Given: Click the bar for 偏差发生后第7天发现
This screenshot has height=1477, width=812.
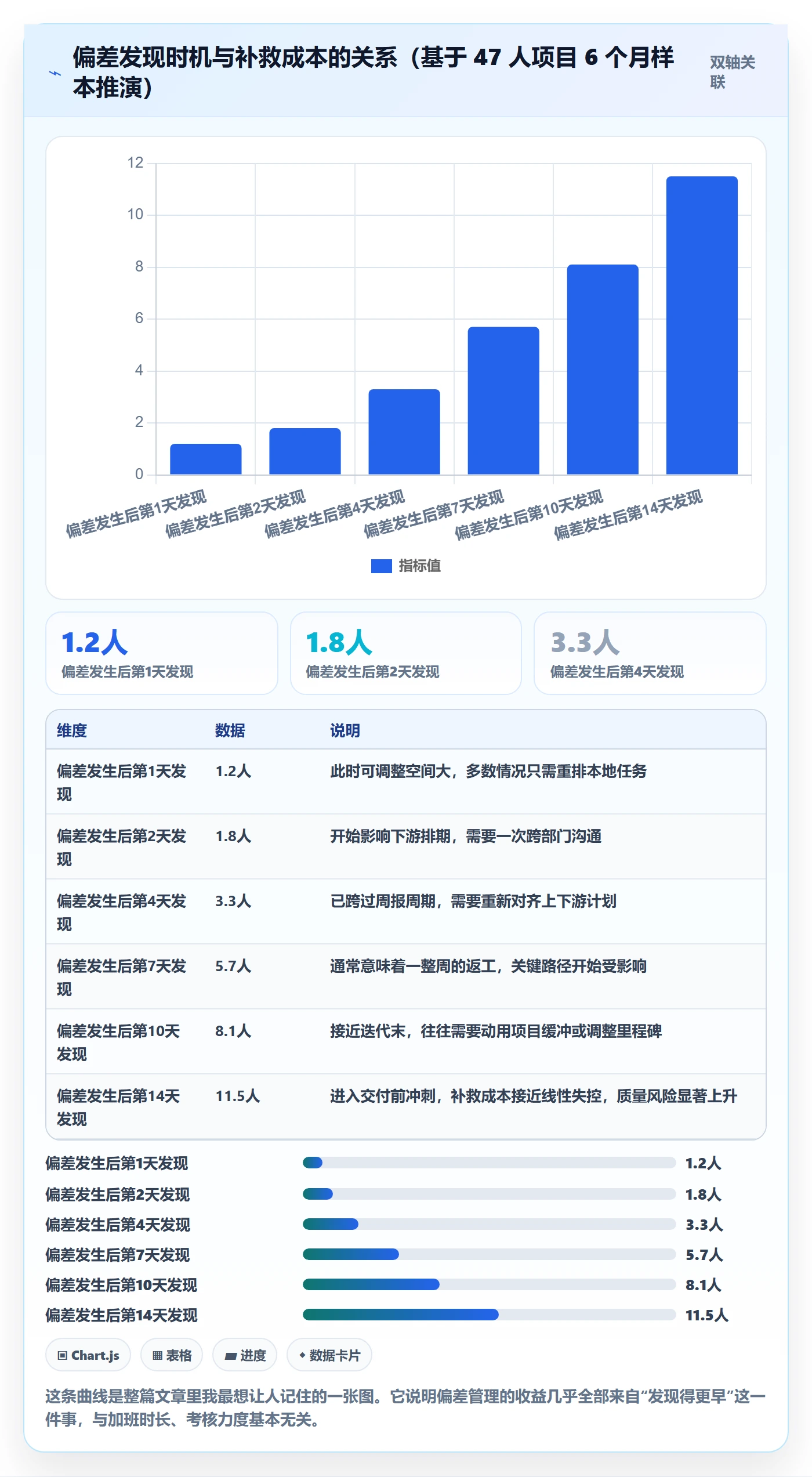Looking at the screenshot, I should coord(503,400).
